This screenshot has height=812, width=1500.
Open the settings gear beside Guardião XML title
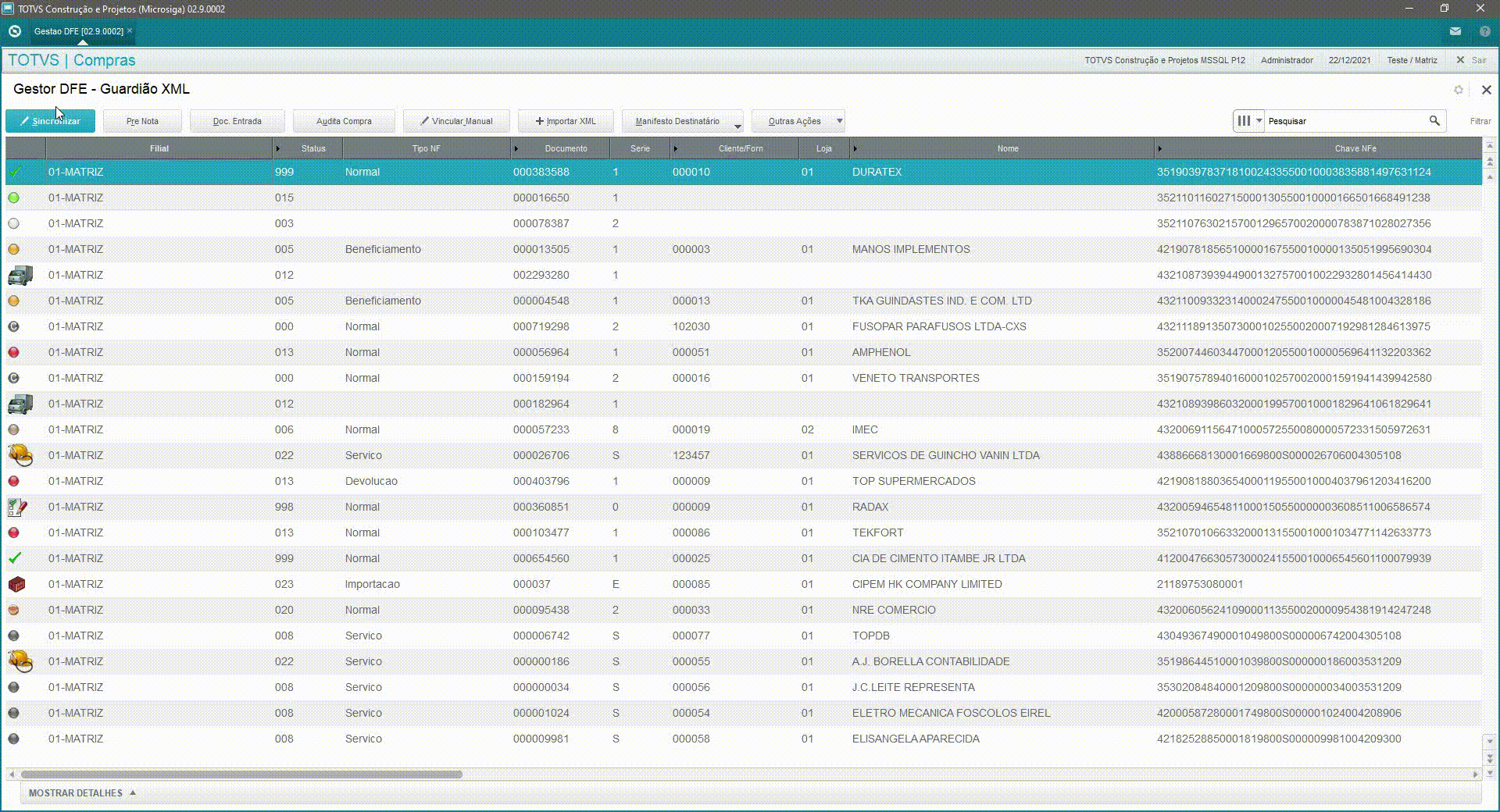(x=1459, y=90)
